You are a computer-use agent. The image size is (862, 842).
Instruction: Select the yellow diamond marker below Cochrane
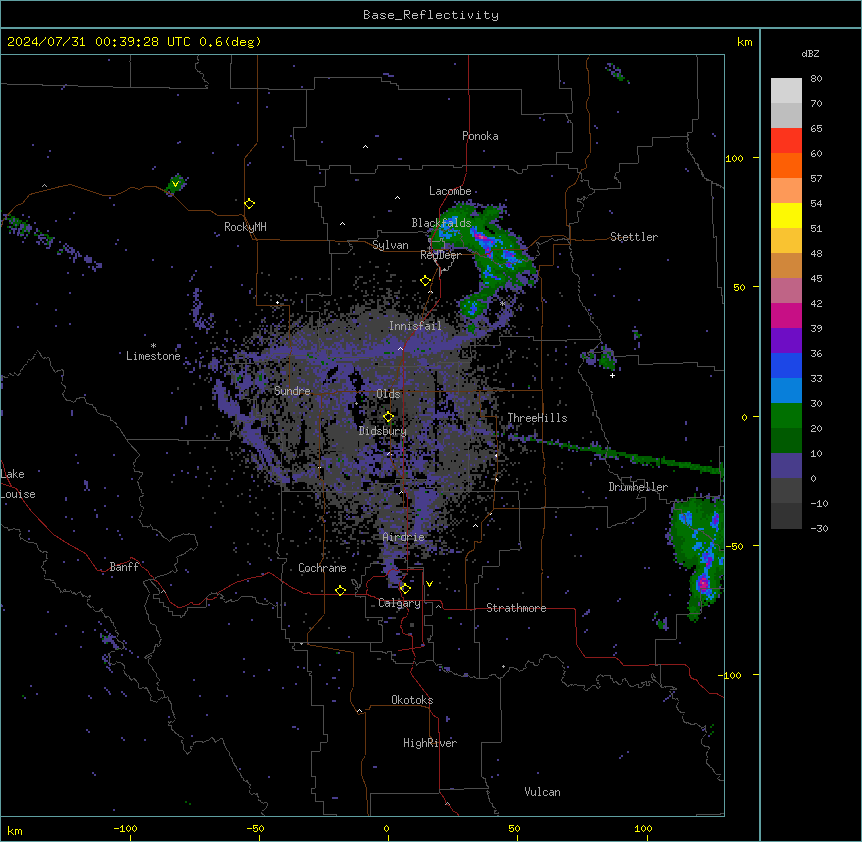coord(340,590)
